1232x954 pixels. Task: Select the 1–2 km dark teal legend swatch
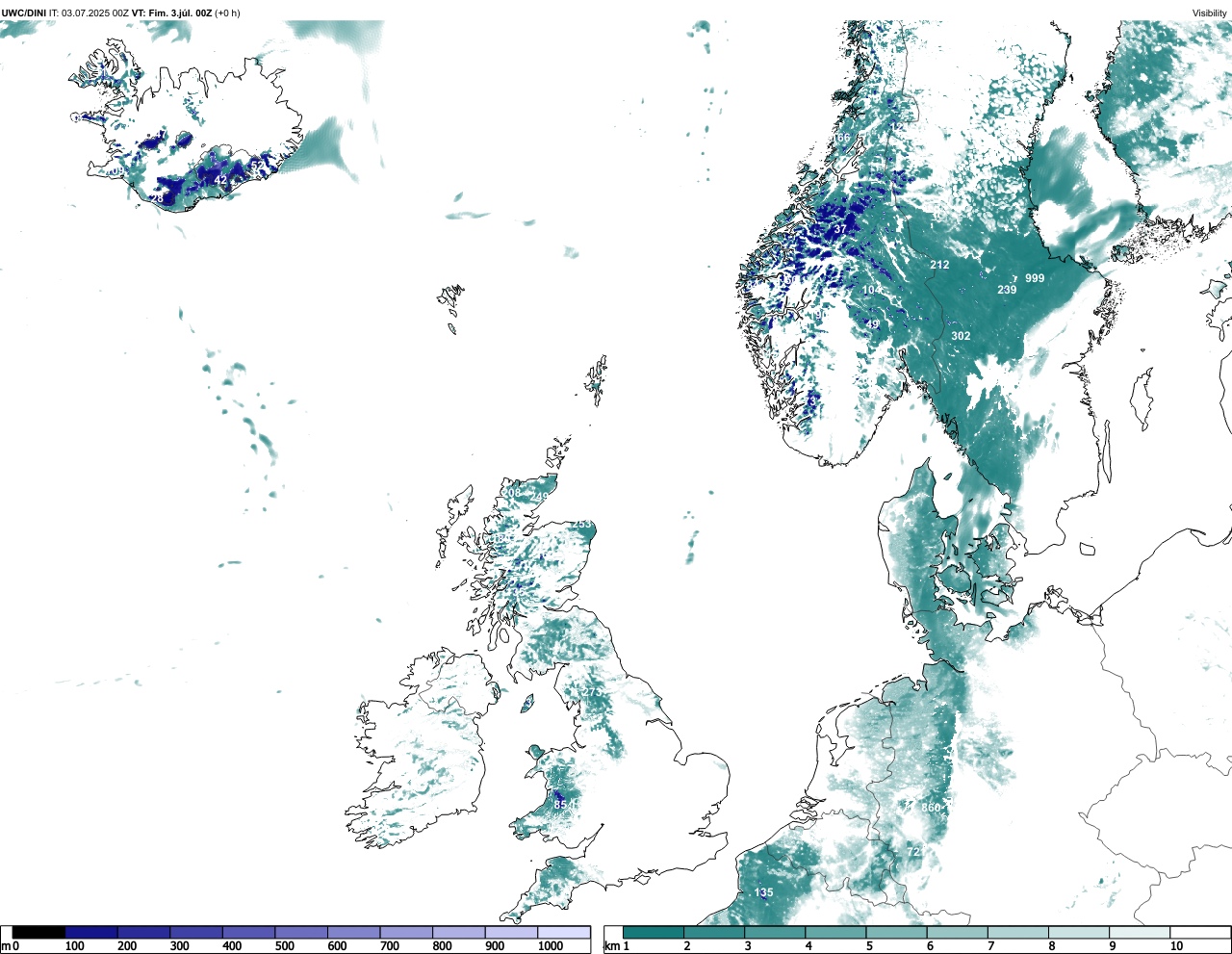pos(654,933)
